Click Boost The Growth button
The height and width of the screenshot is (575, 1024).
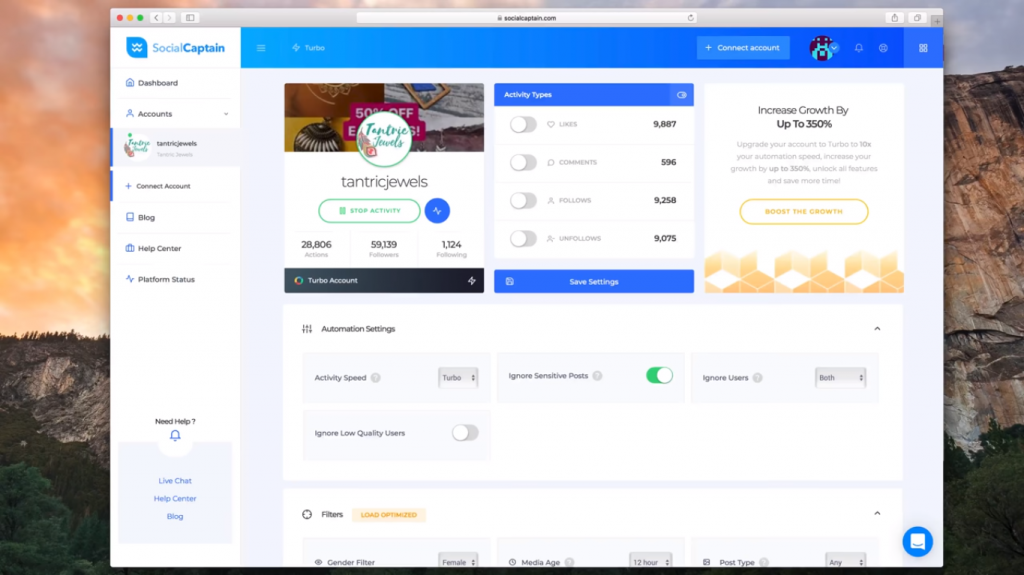coord(804,212)
